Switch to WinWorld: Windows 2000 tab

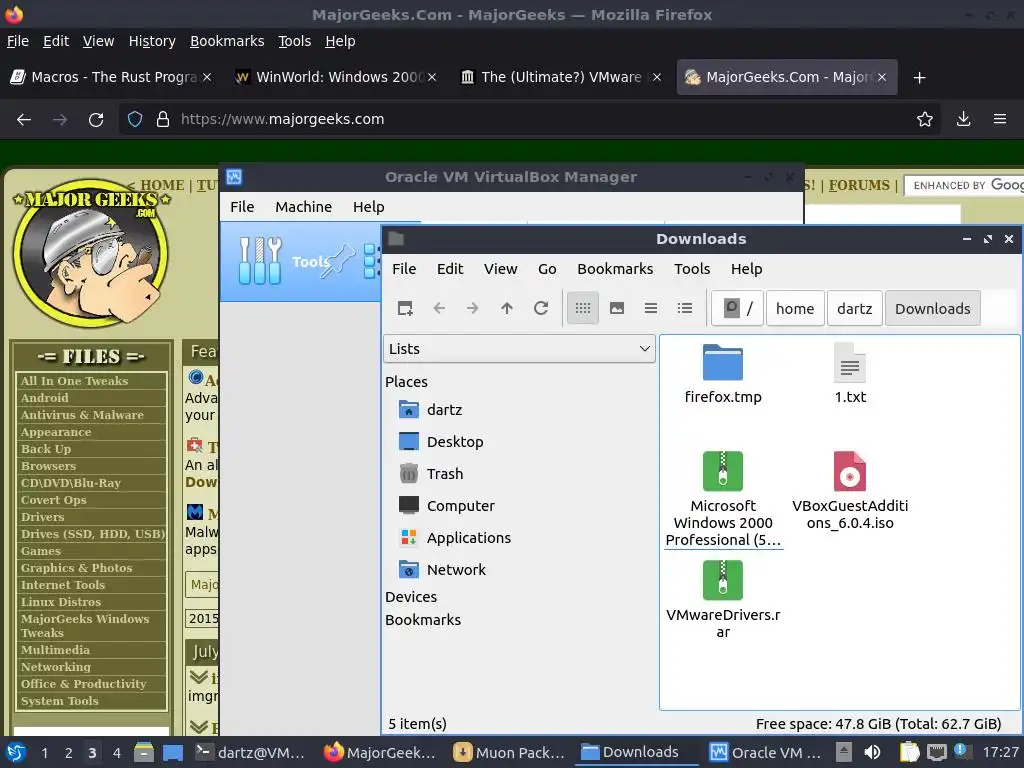pyautogui.click(x=335, y=77)
